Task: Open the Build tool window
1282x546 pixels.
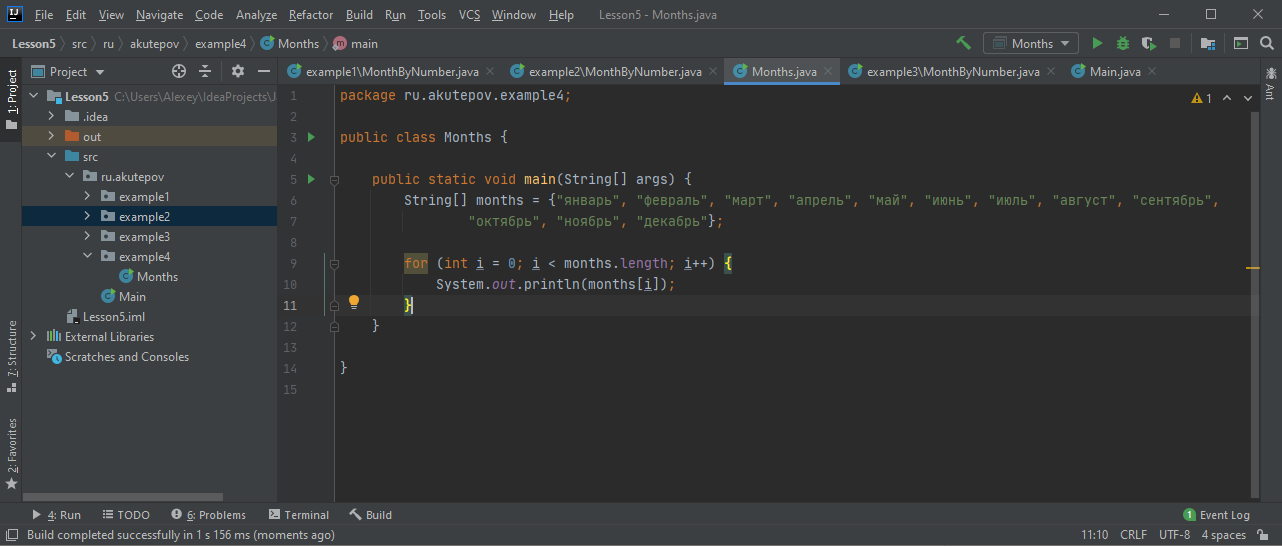Action: [x=370, y=515]
